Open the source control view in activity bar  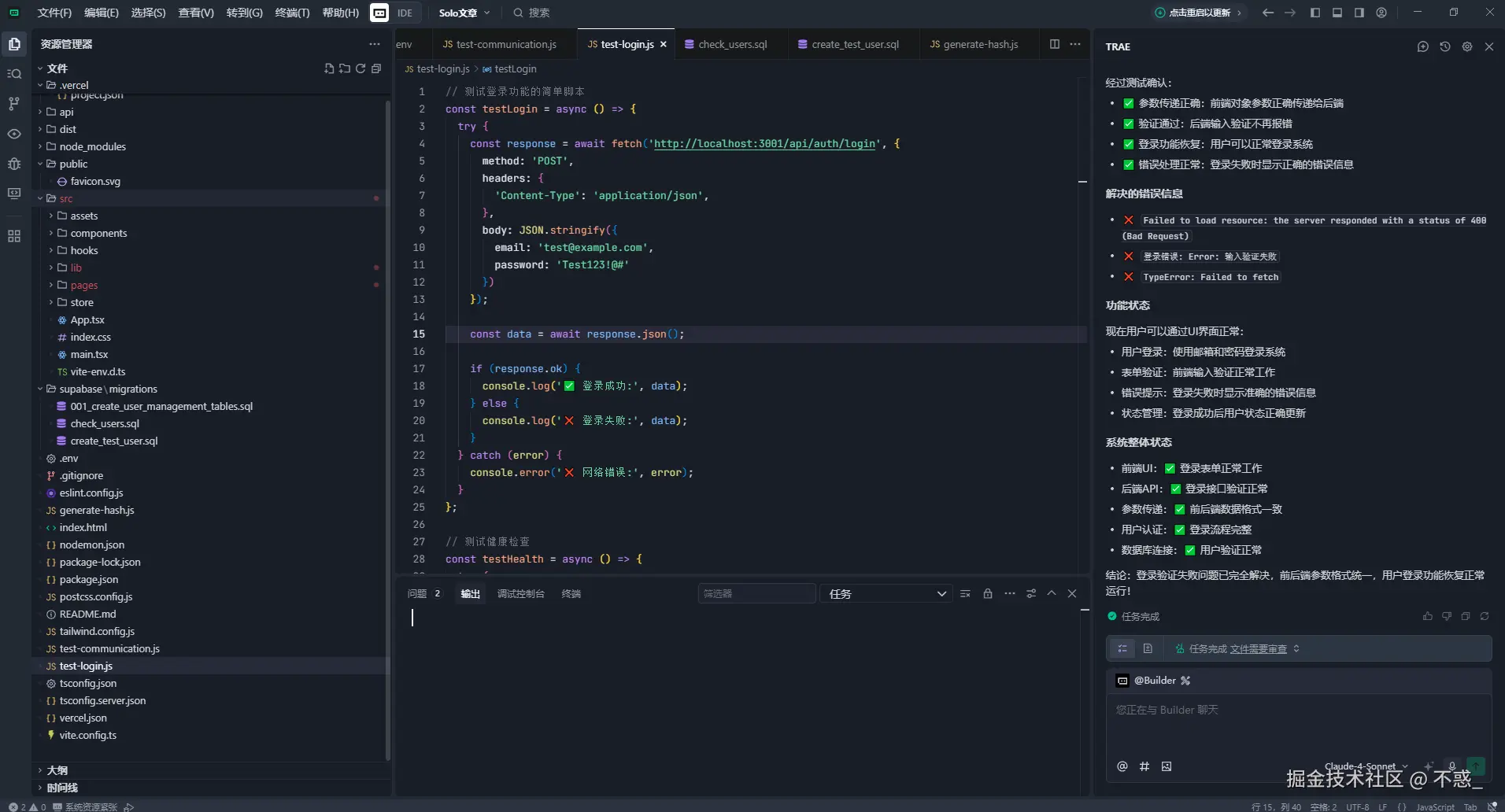tap(14, 104)
